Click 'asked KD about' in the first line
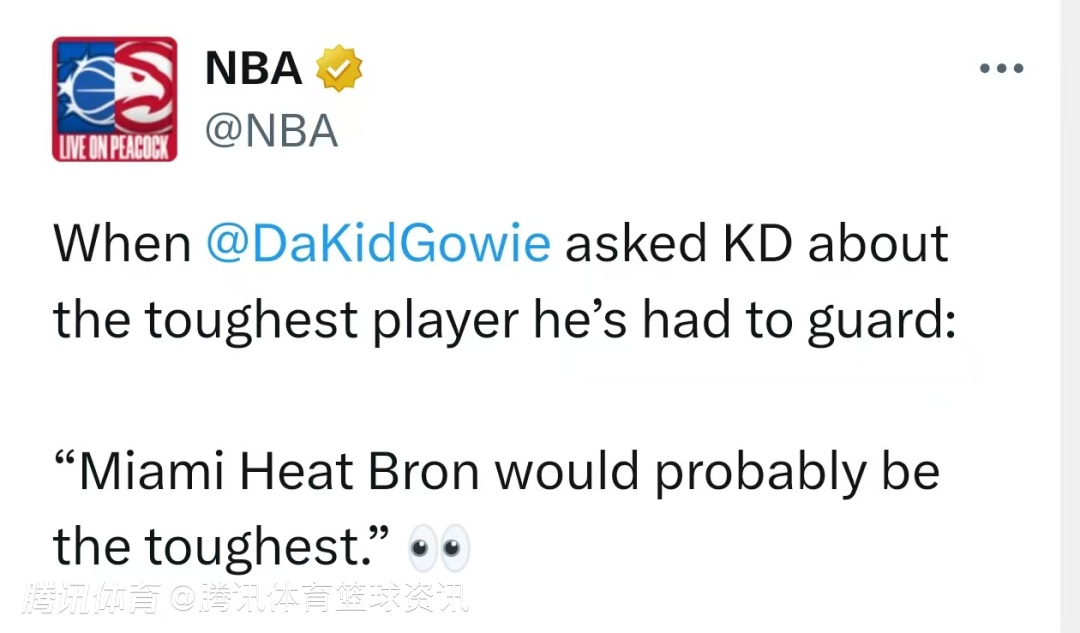 [x=756, y=244]
